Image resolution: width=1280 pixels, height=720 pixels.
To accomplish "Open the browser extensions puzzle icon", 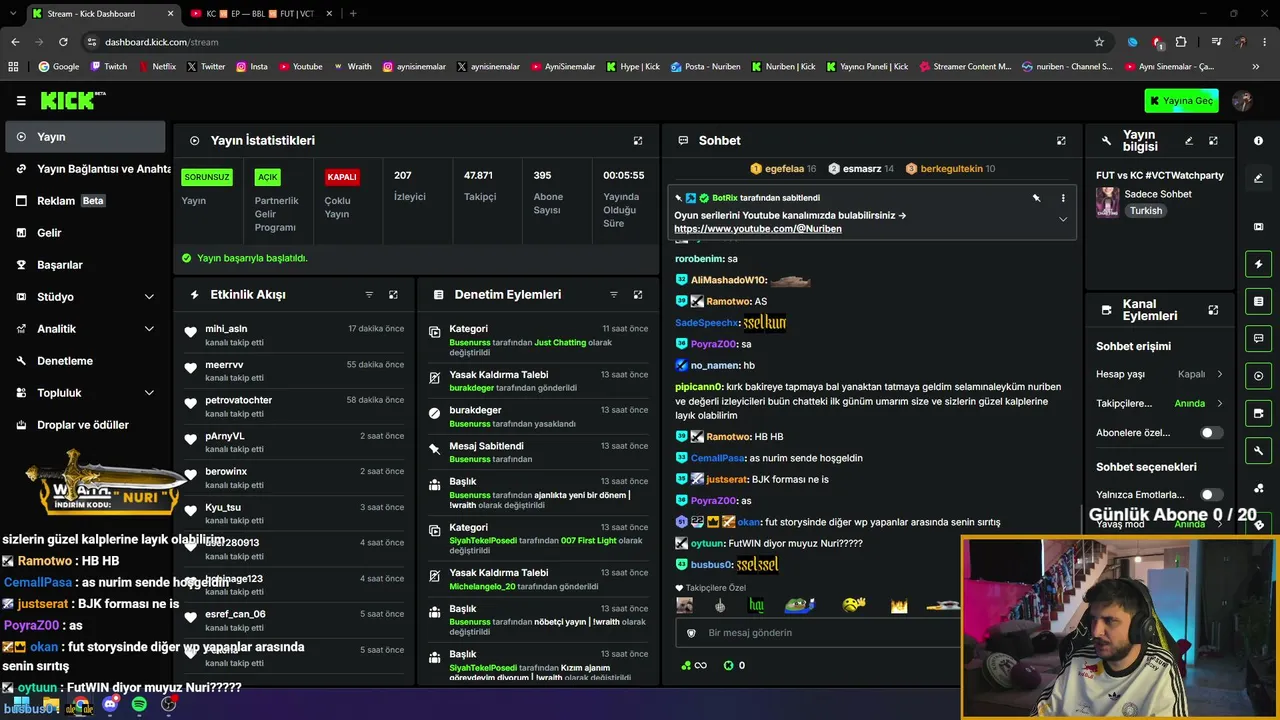I will click(x=1181, y=42).
